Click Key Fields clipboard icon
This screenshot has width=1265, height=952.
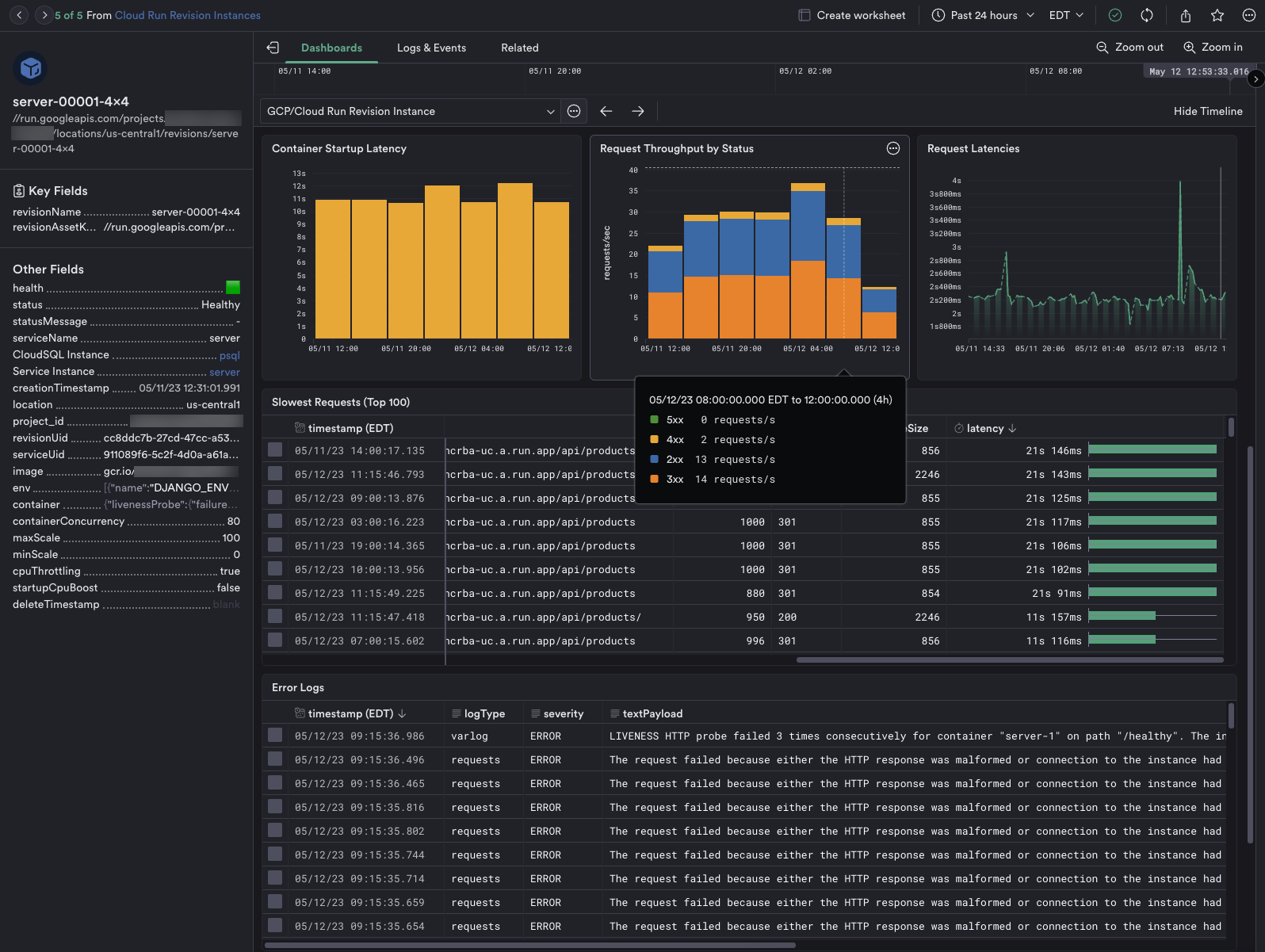tap(19, 191)
